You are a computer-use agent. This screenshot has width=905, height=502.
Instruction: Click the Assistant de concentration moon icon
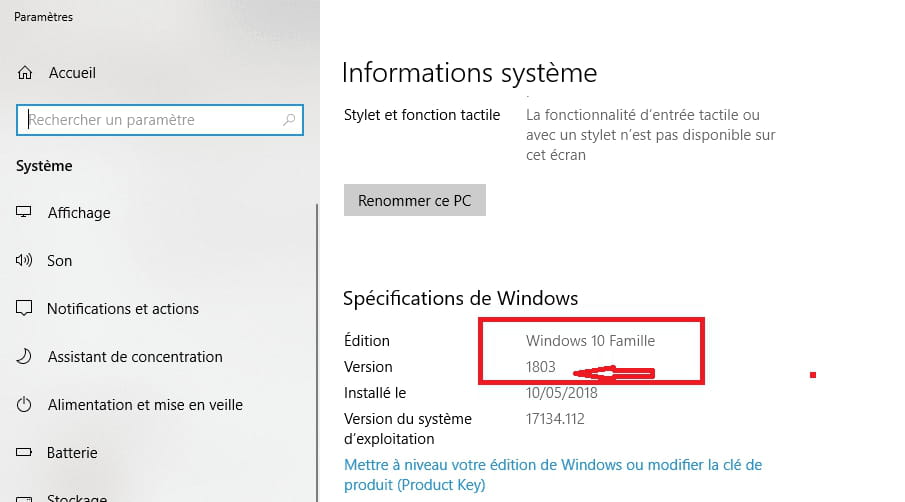pos(24,356)
